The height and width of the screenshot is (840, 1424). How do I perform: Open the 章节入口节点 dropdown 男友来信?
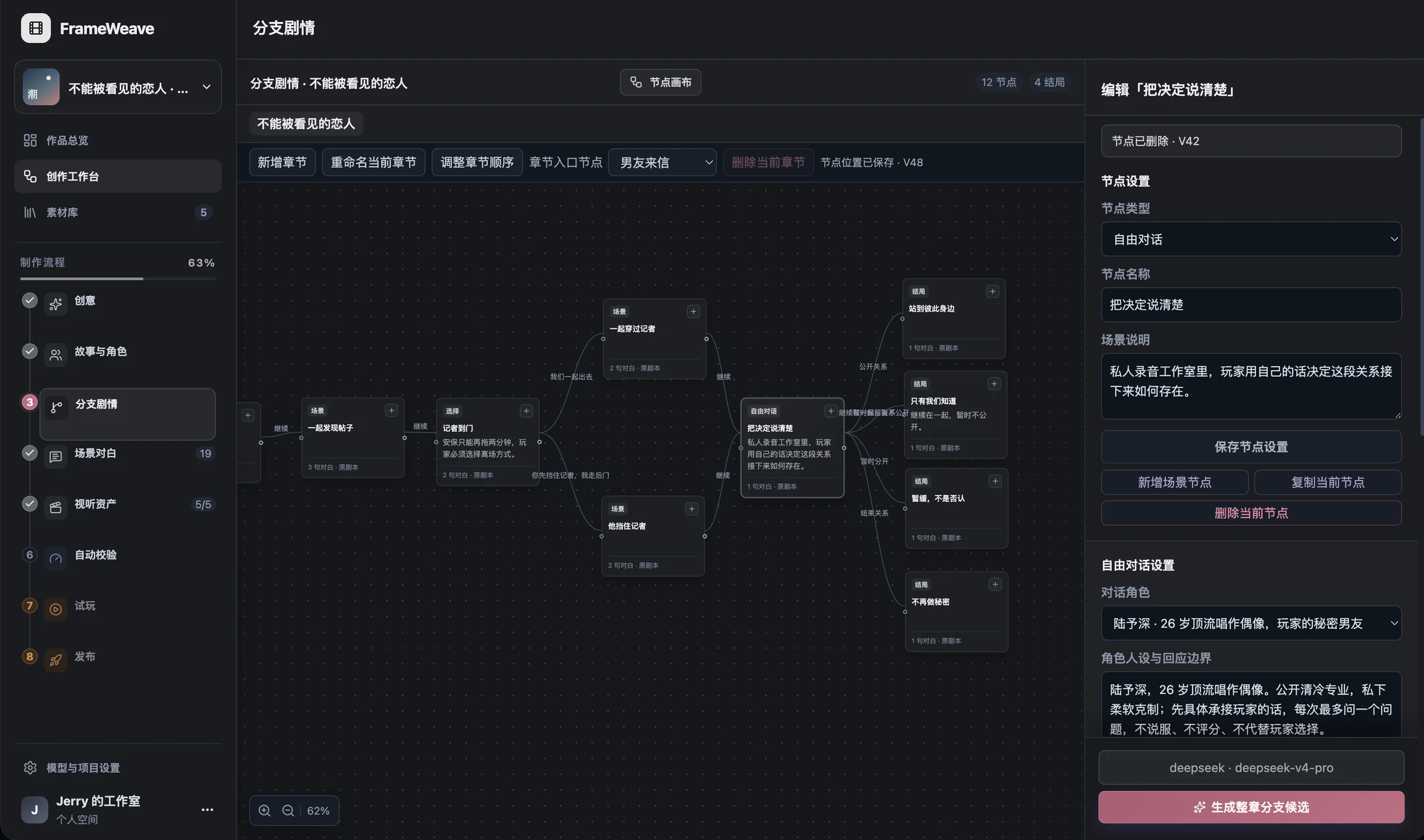point(662,162)
